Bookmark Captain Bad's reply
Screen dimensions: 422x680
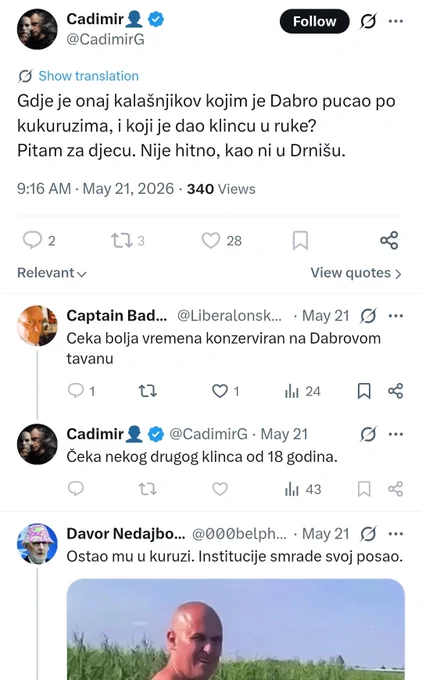click(x=364, y=391)
